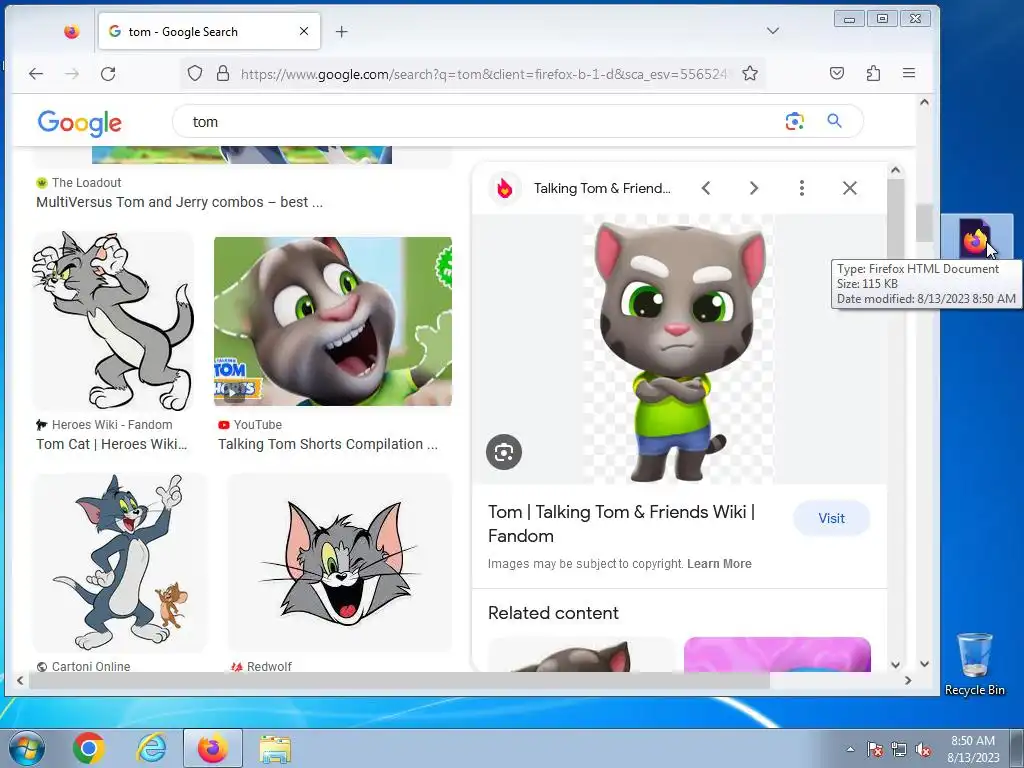
Task: Save the page to Pocket
Action: [x=837, y=73]
